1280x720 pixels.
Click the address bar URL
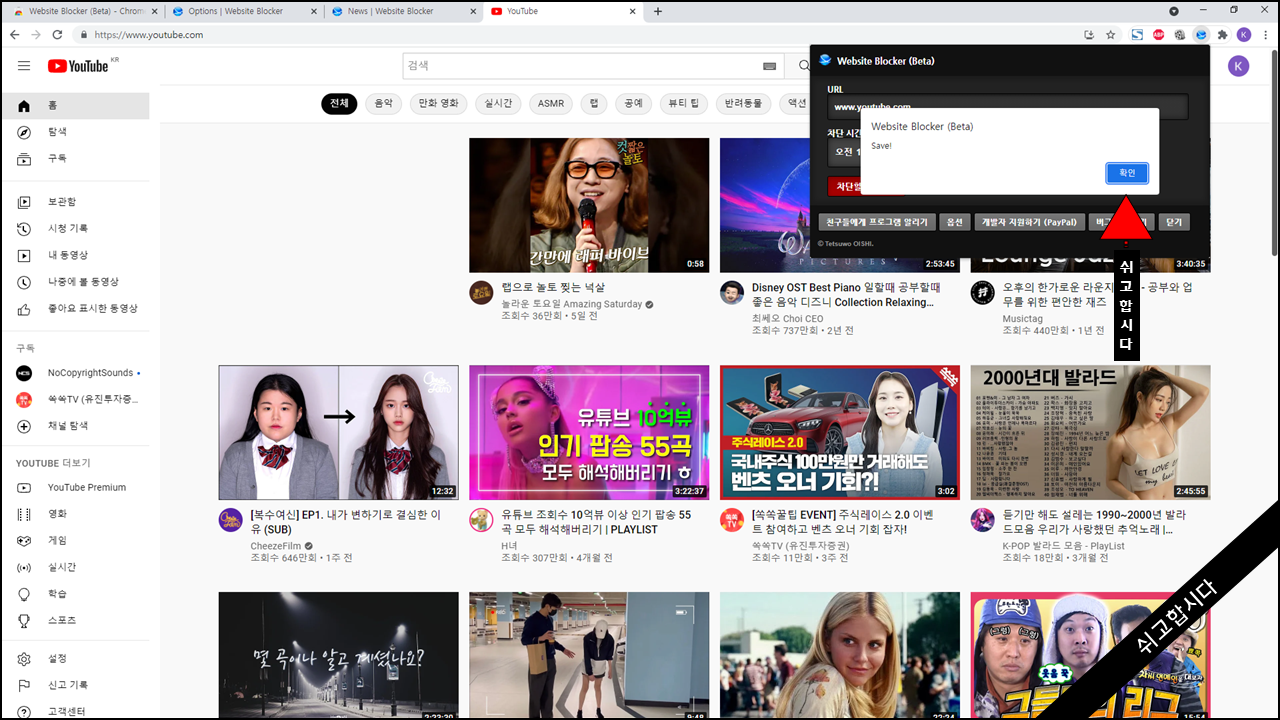pos(148,35)
